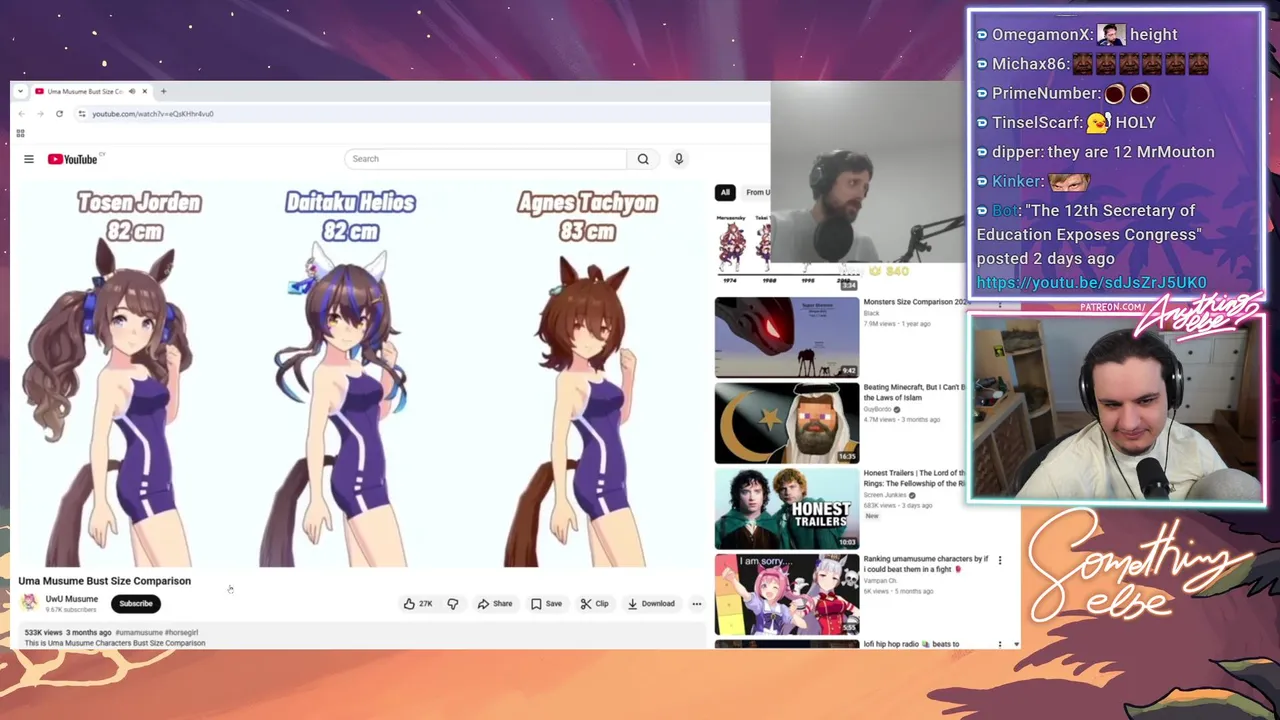
Task: Go to the YouTube home logo
Action: [x=73, y=159]
